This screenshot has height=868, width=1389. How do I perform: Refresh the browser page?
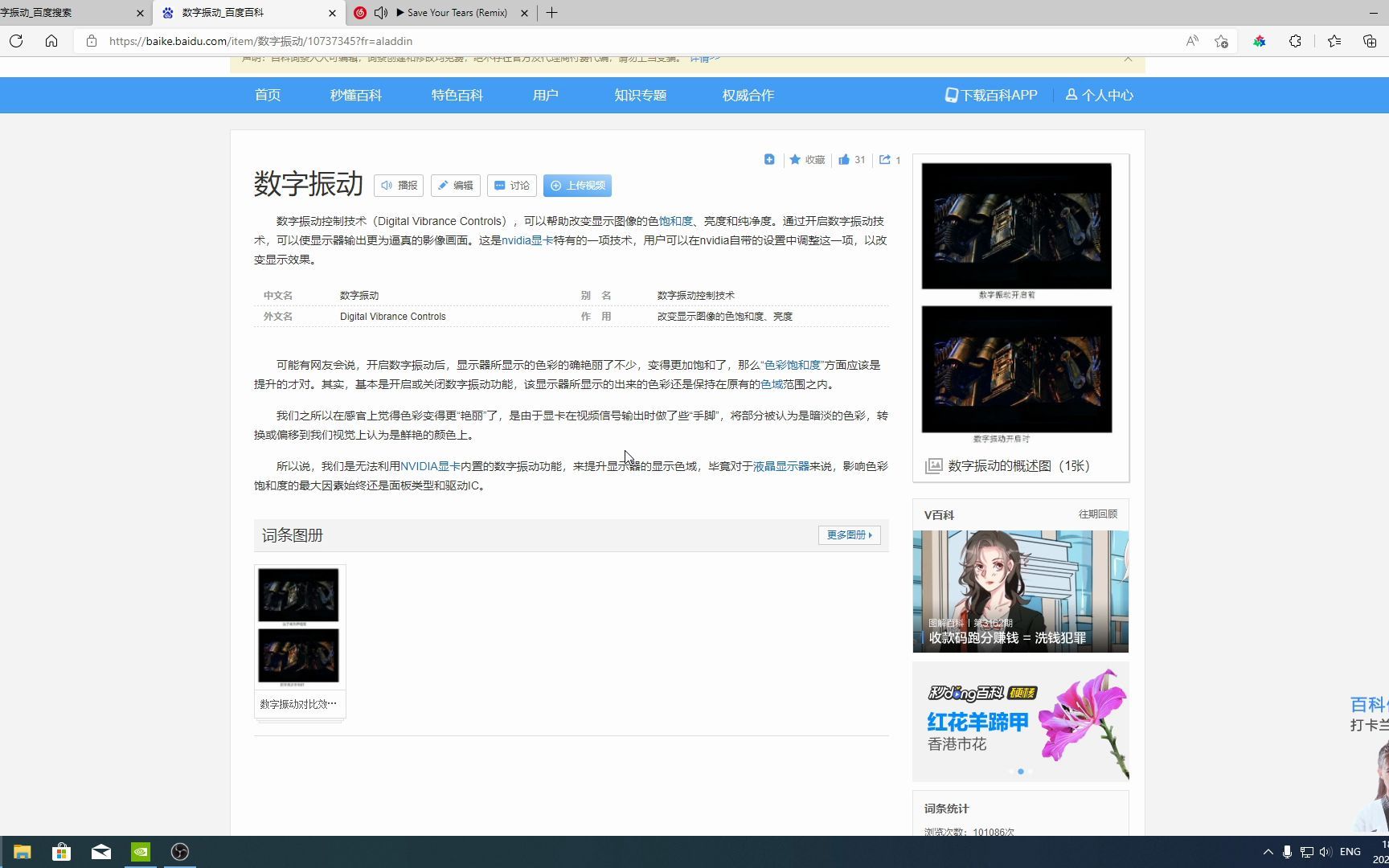(x=16, y=41)
